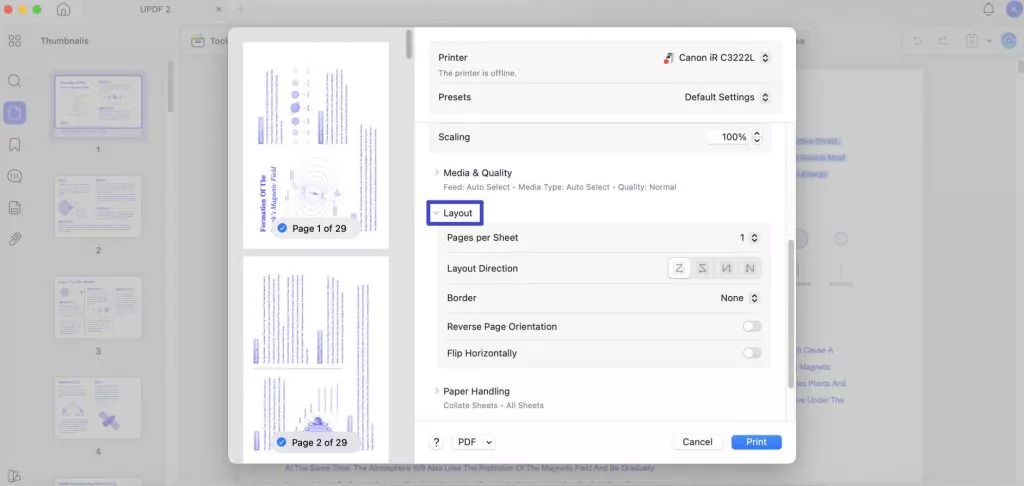
Task: Collapse the Layout section
Action: (436, 213)
